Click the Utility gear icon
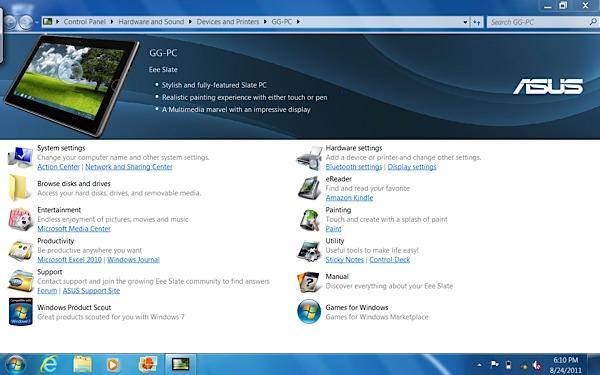The image size is (600, 375). (x=309, y=251)
